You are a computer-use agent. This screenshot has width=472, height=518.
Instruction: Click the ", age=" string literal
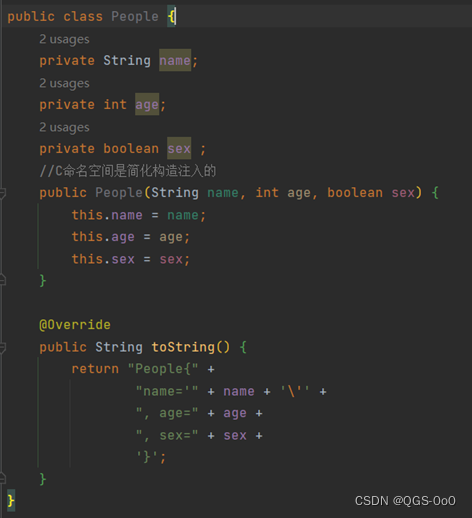[x=167, y=413]
